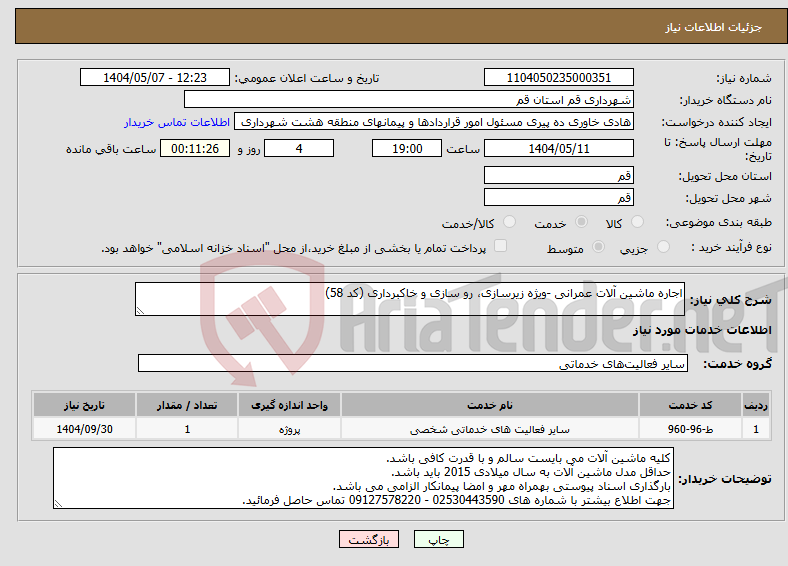
Task: Click the buyer name field شهرداری قم استان قم
Action: pyautogui.click(x=409, y=100)
